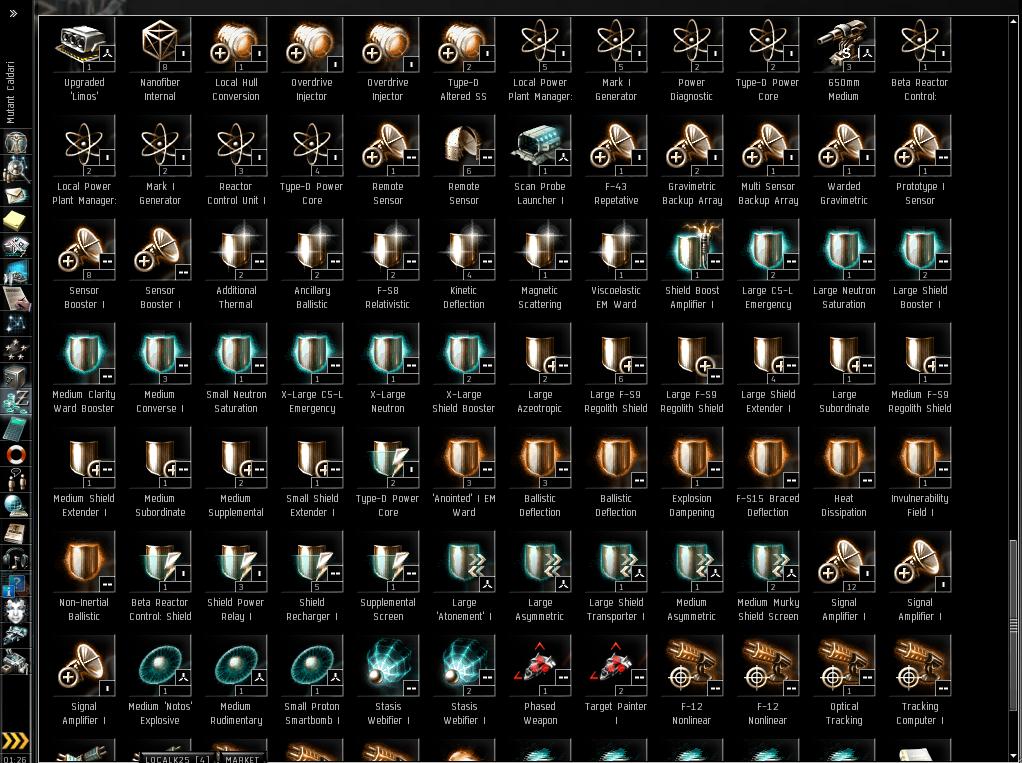Click the Additional Thermal hardener icon
The image size is (1022, 763).
click(x=236, y=252)
